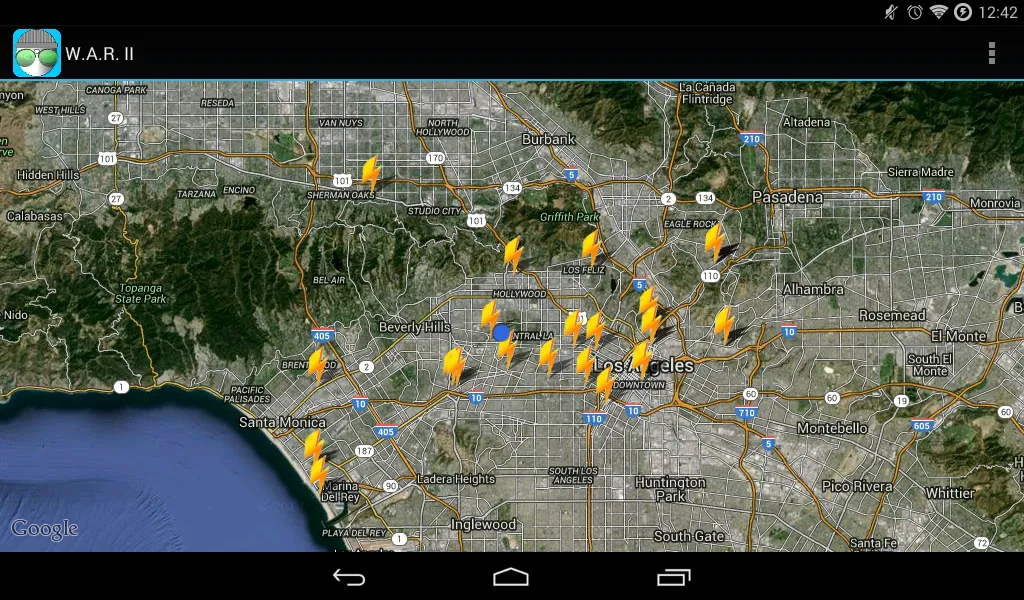
Task: Tap the Pacific Palisades map label
Action: (x=247, y=394)
